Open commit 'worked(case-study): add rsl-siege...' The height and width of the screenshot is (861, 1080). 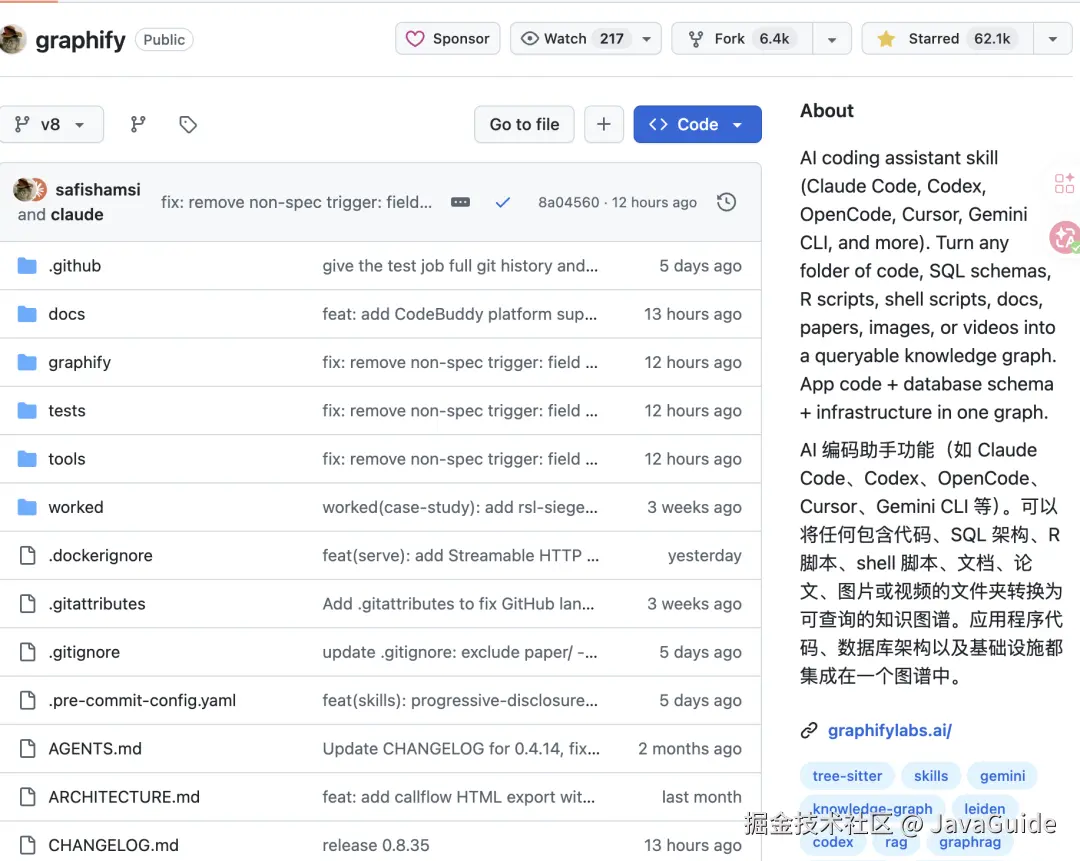460,507
